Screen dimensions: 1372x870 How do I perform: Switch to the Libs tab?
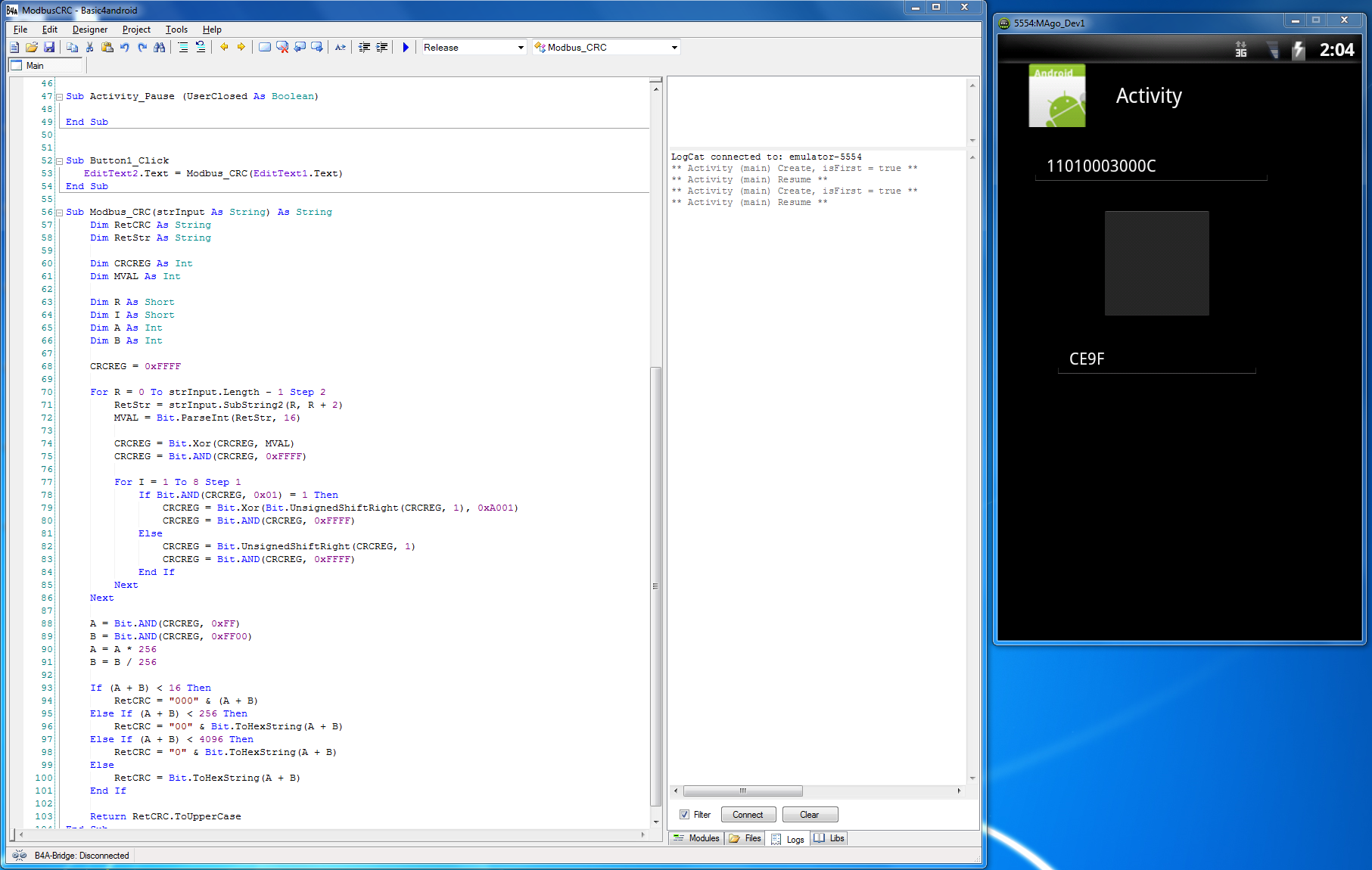tap(829, 838)
